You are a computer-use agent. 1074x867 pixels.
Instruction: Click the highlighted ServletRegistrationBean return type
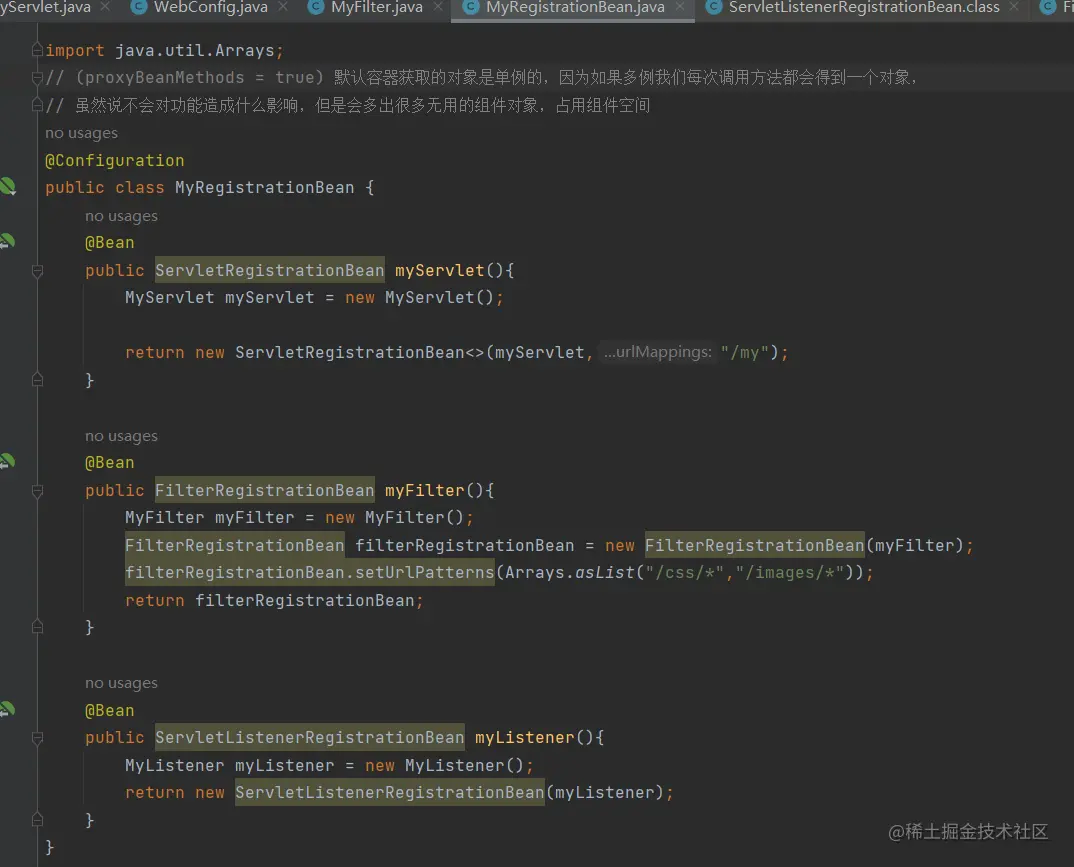coord(270,271)
